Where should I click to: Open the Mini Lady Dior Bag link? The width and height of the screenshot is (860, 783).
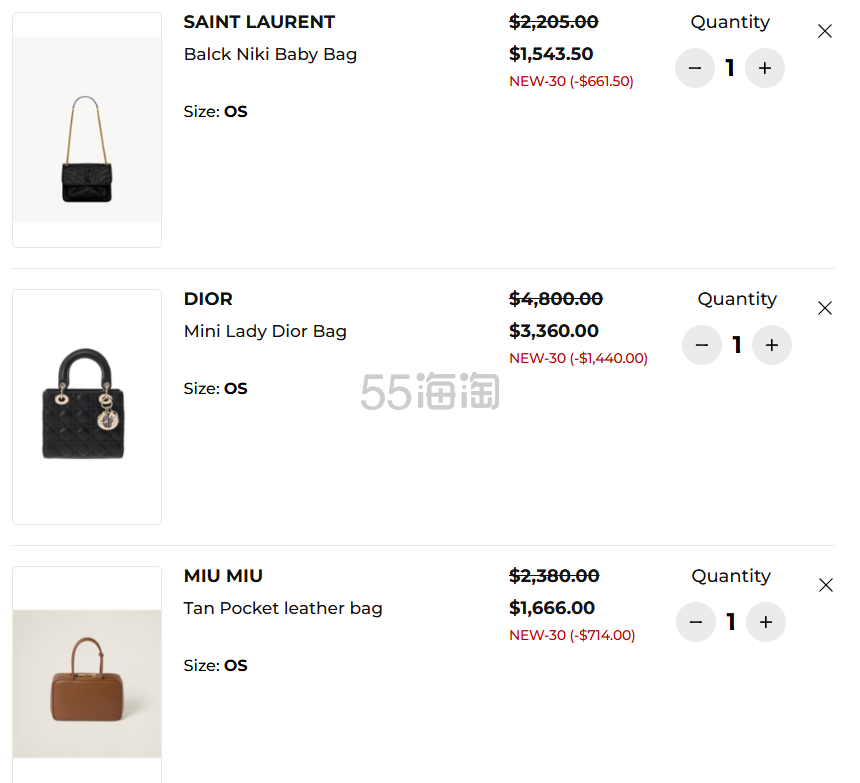(265, 331)
